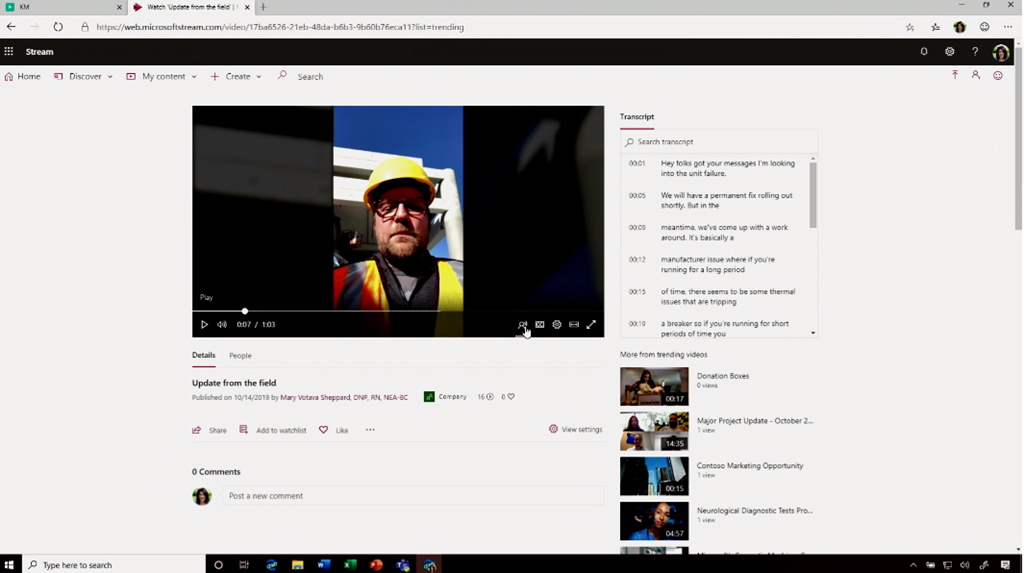Go to Home in navigation bar
1024x573 pixels.
23,76
